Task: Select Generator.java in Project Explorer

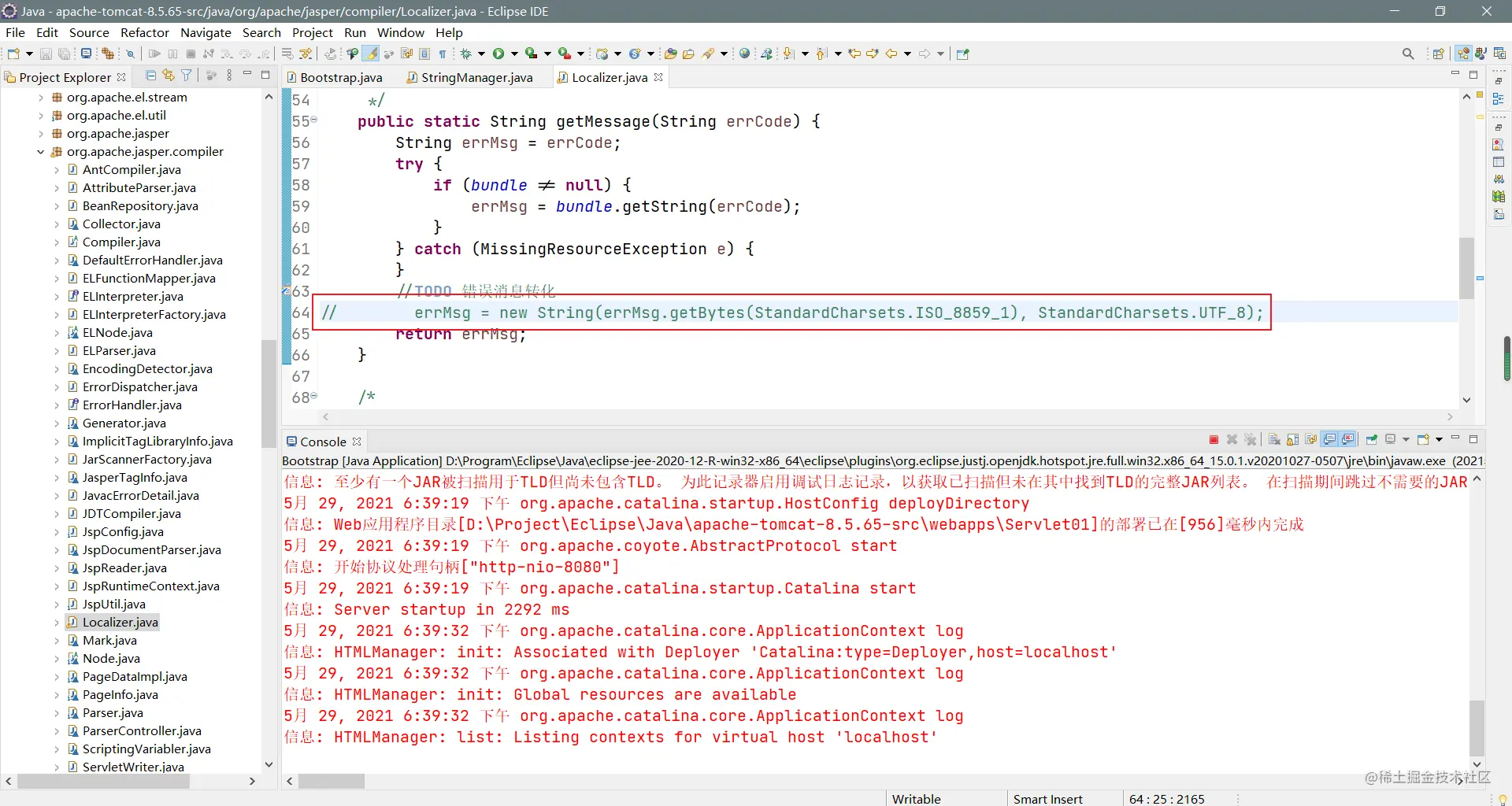Action: coord(124,423)
